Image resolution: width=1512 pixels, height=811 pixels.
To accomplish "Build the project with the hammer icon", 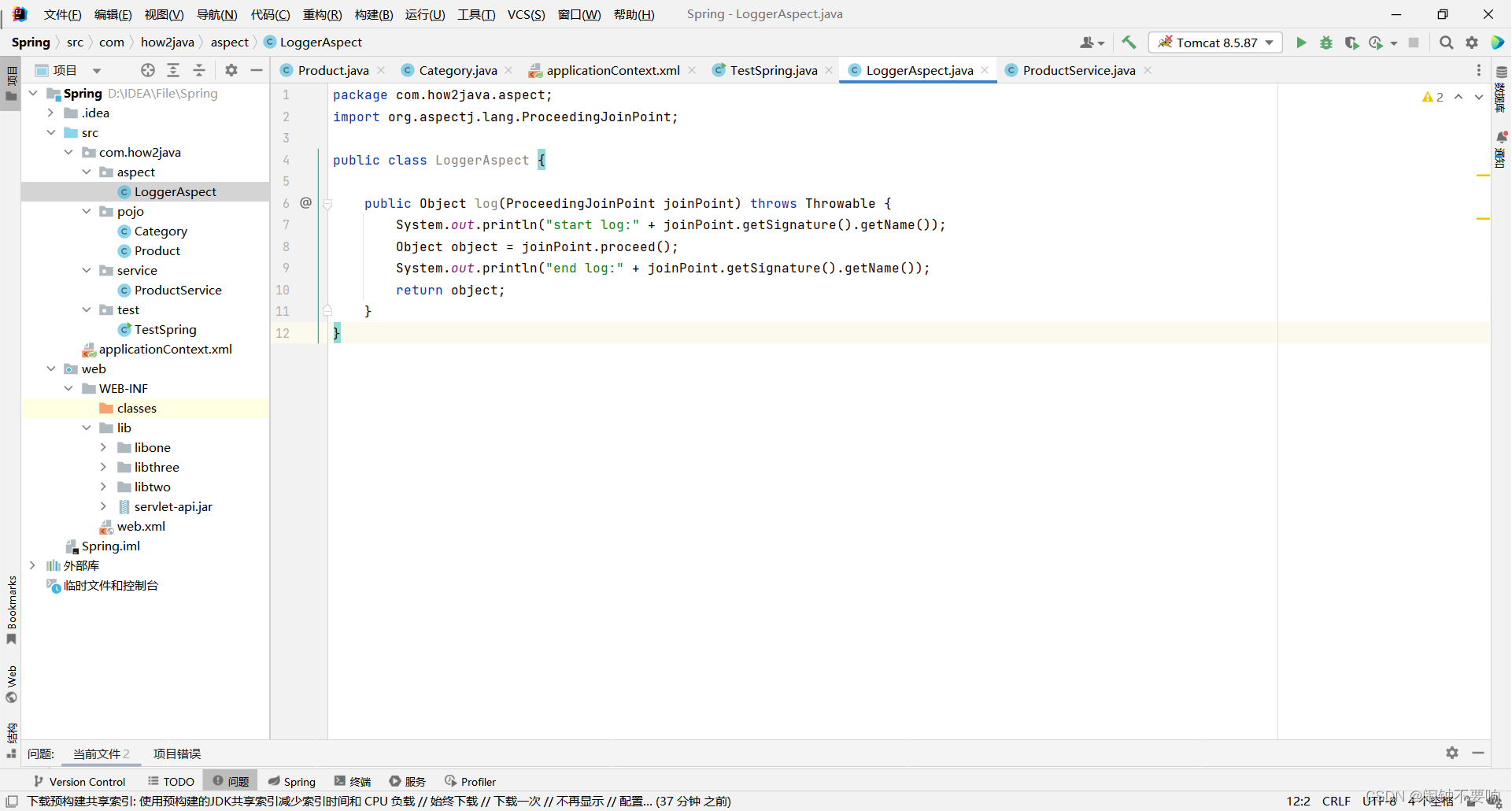I will point(1129,42).
